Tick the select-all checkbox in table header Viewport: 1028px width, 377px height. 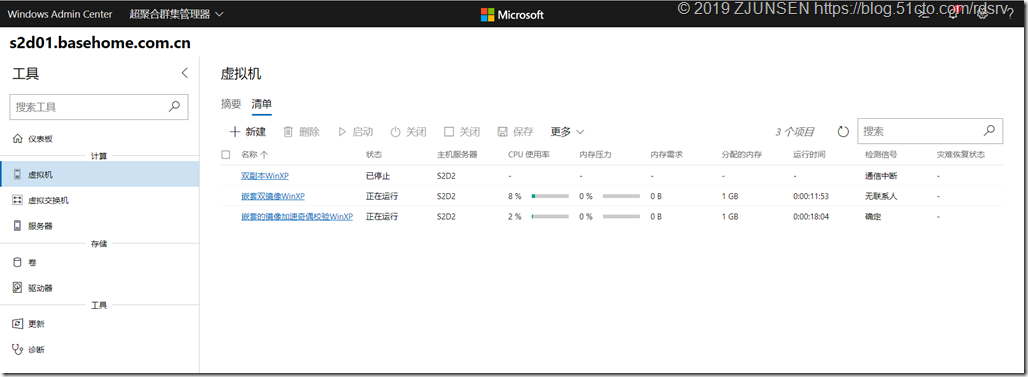[226, 155]
